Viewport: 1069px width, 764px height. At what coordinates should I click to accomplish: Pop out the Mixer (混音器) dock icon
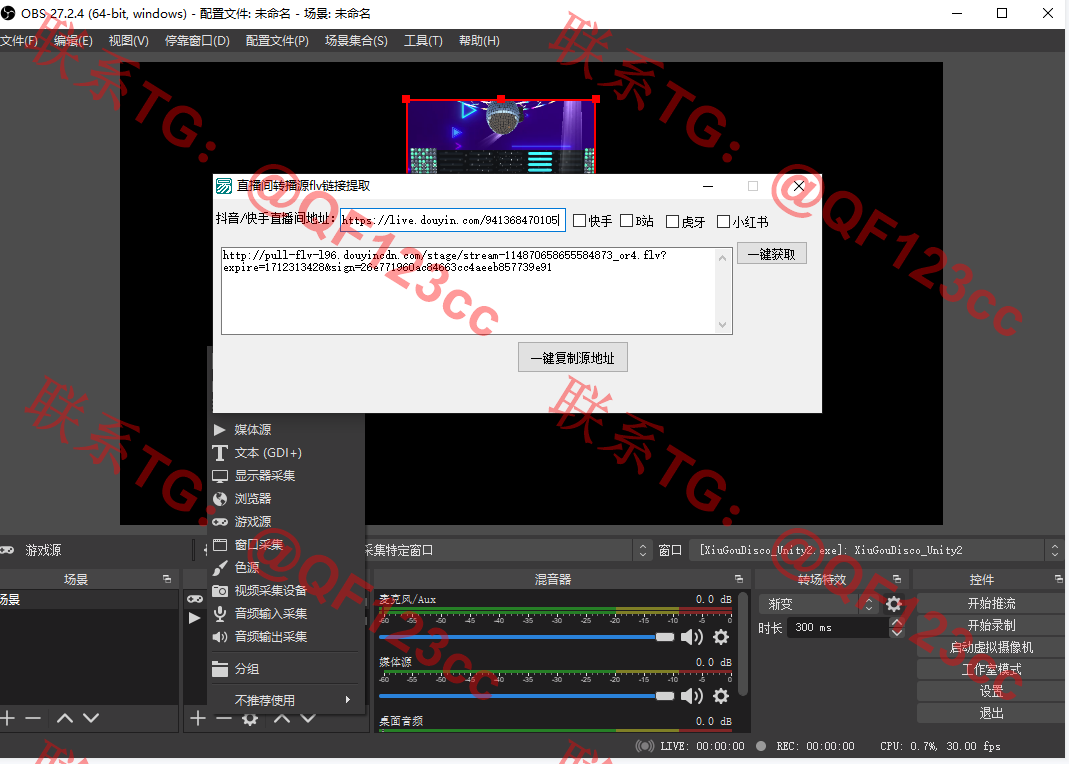click(x=738, y=579)
